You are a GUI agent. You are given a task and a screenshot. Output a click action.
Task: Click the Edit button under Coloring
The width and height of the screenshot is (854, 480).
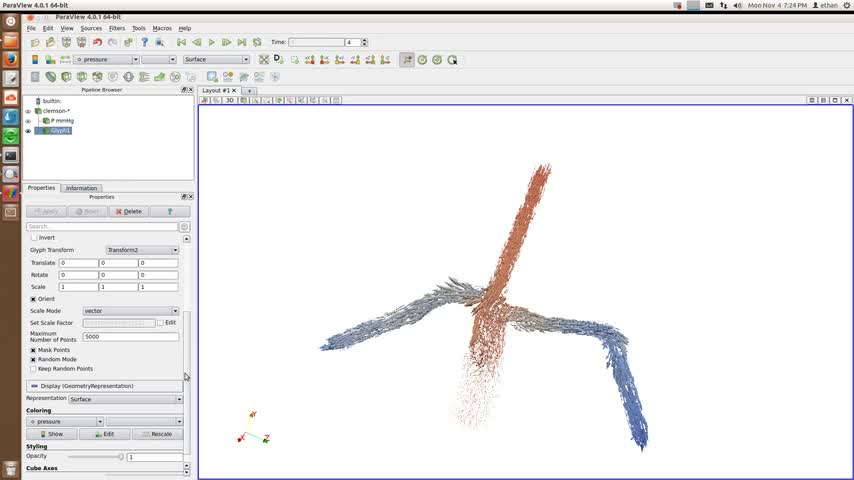(105, 434)
